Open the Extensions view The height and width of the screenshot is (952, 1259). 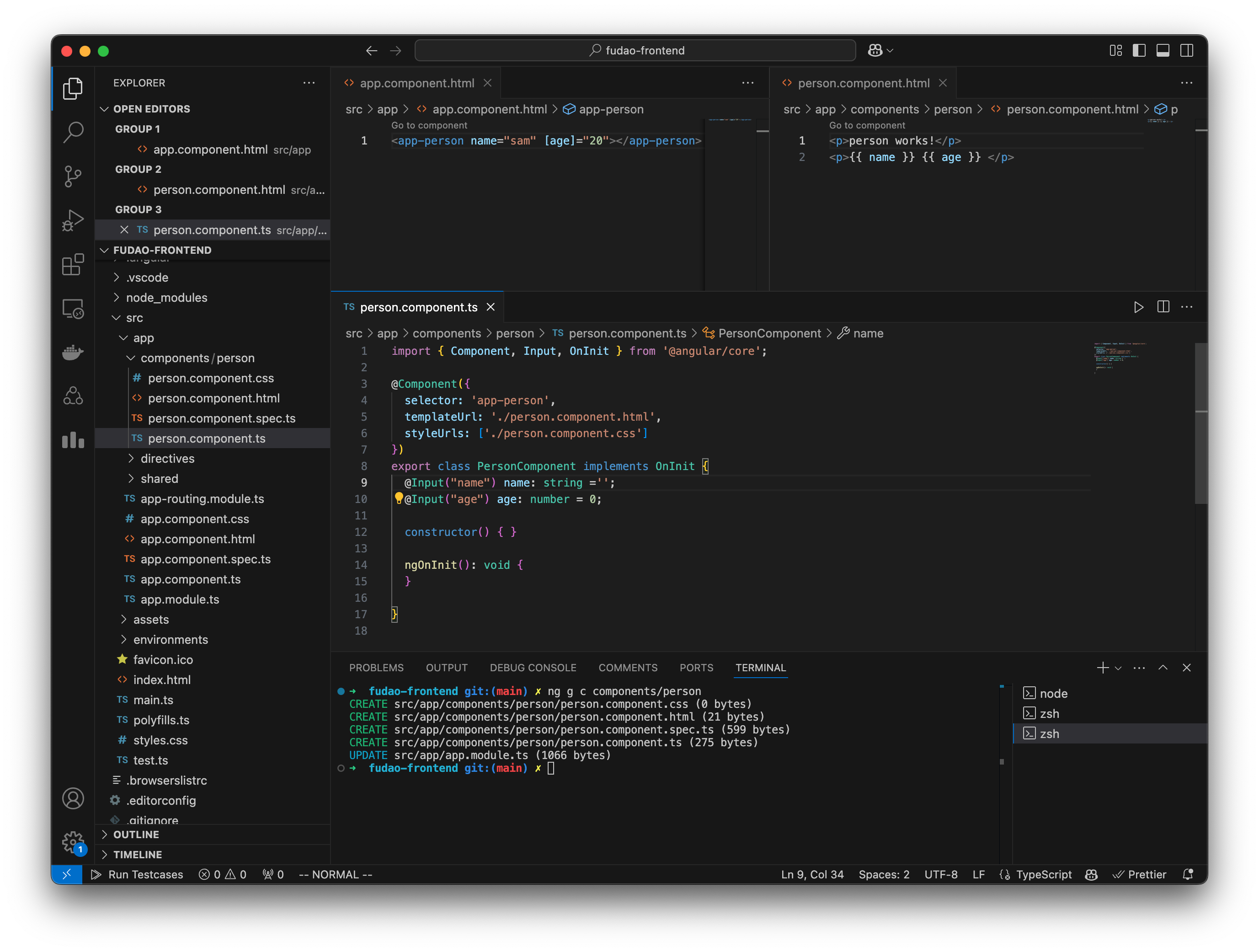pos(73,264)
